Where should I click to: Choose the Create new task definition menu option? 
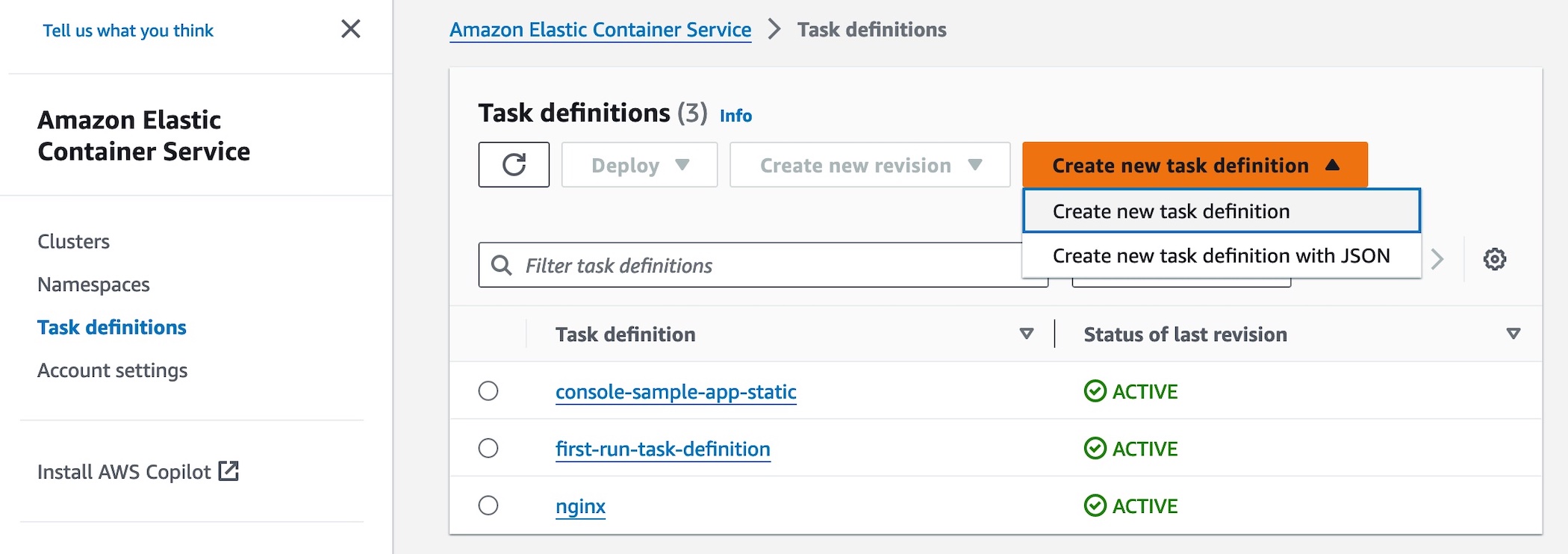tap(1221, 211)
